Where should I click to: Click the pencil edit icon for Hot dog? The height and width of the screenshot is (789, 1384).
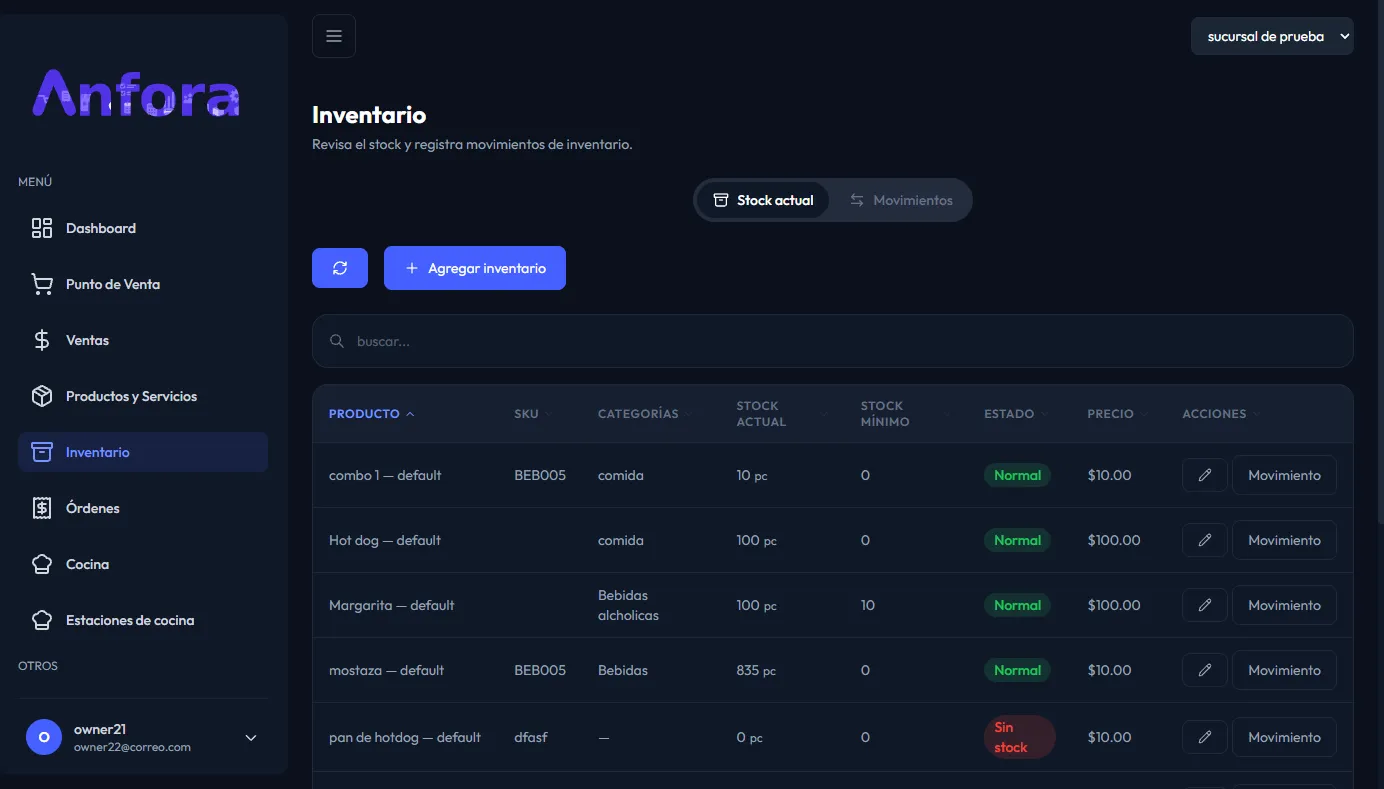tap(1205, 540)
